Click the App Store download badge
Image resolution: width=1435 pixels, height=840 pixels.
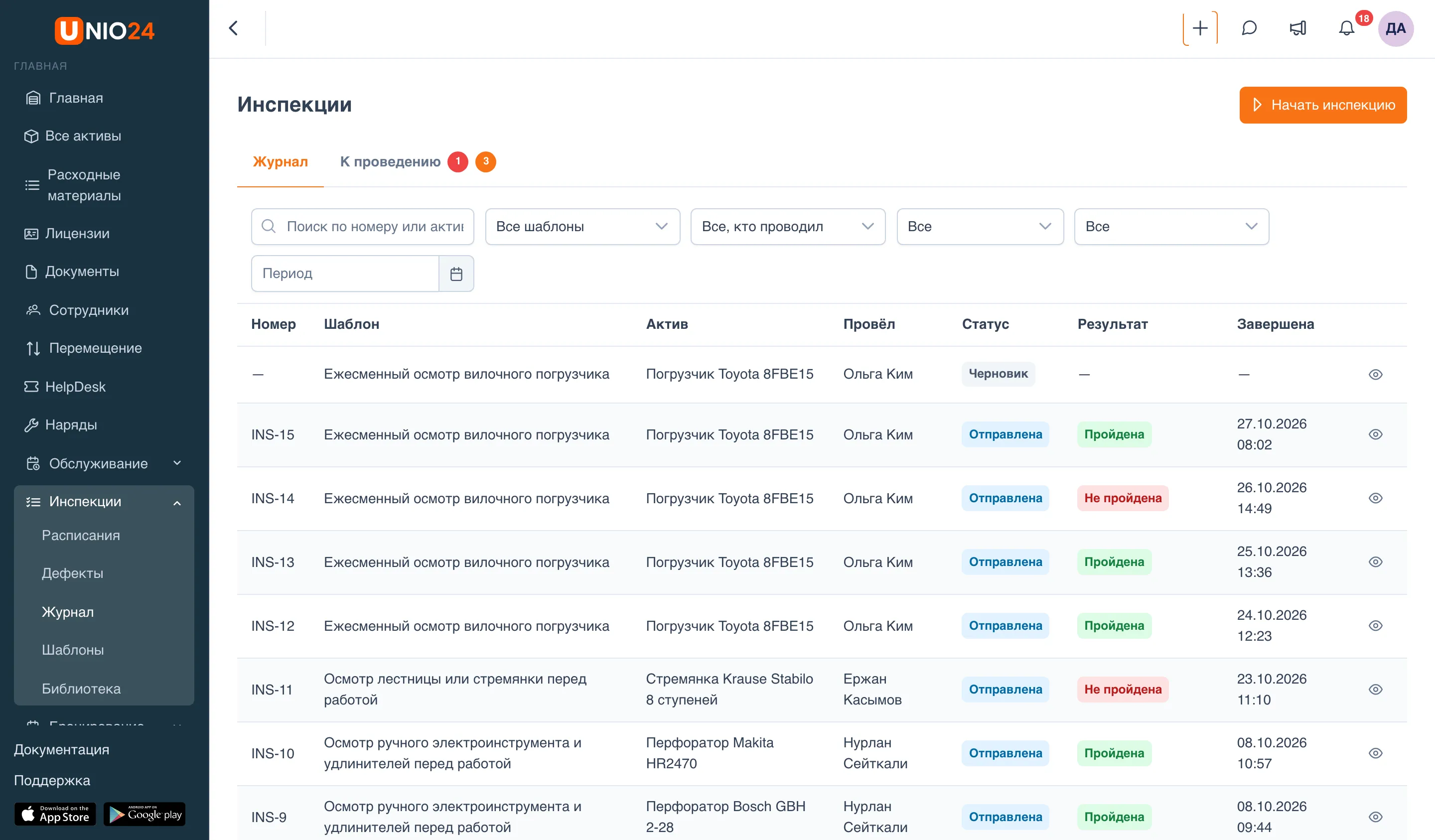pos(55,815)
